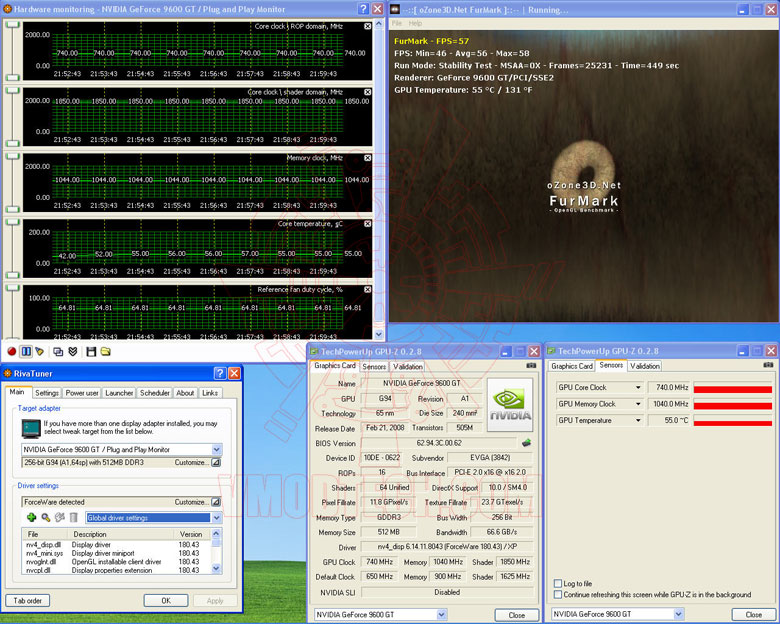Select the nv4_disp.dll row in driver list
Image resolution: width=780 pixels, height=624 pixels.
[112, 544]
